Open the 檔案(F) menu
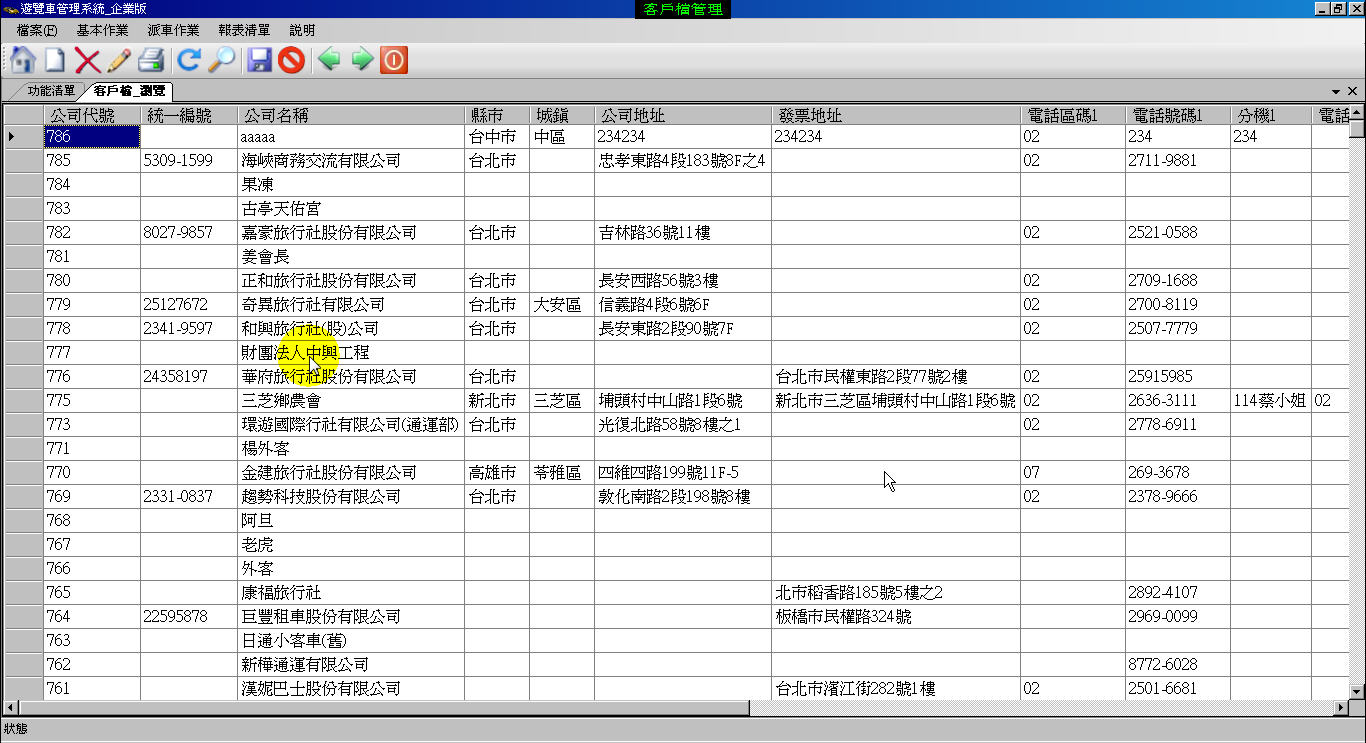Viewport: 1366px width, 743px height. click(37, 30)
